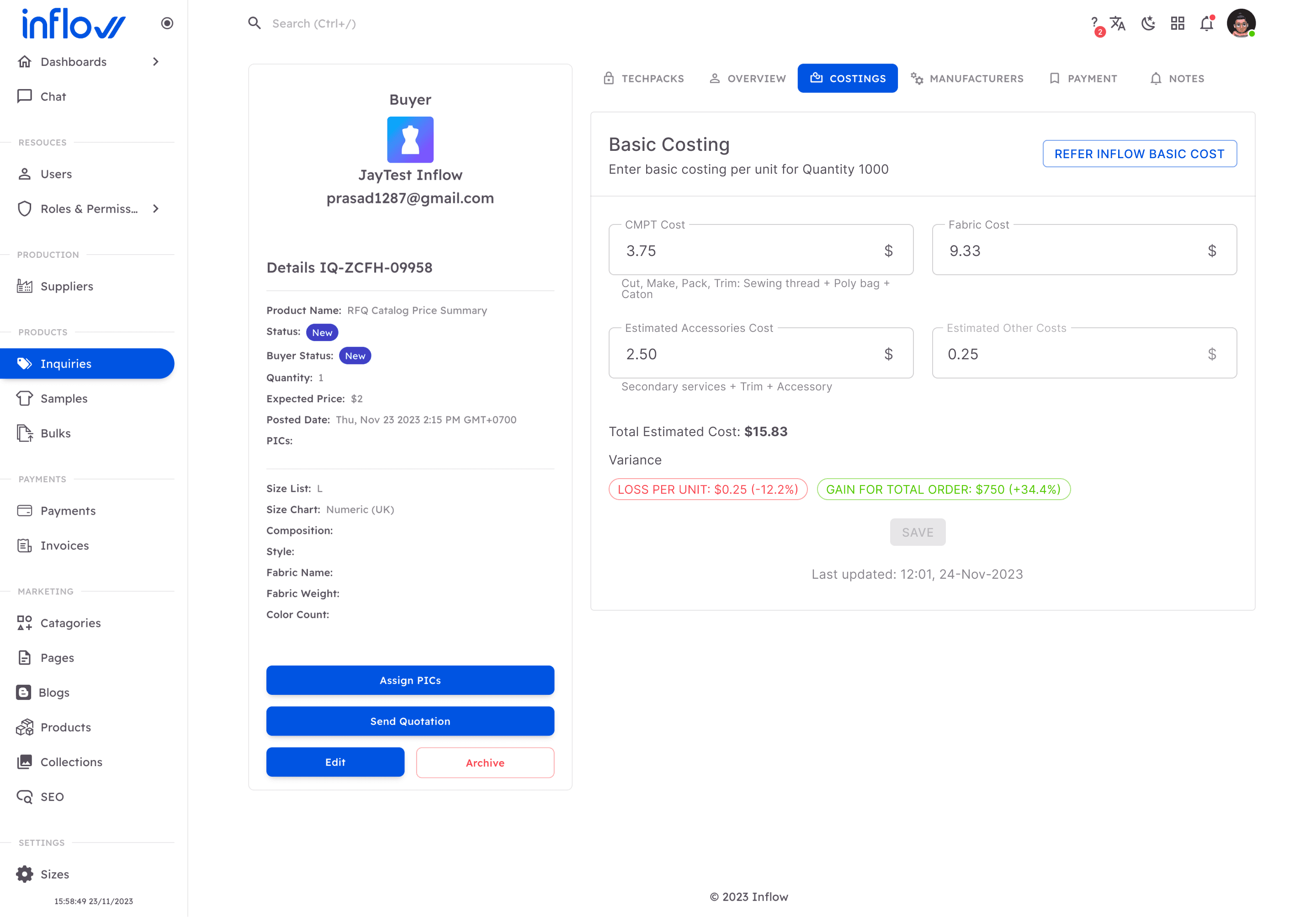Select the Payment tab

[x=1083, y=79]
